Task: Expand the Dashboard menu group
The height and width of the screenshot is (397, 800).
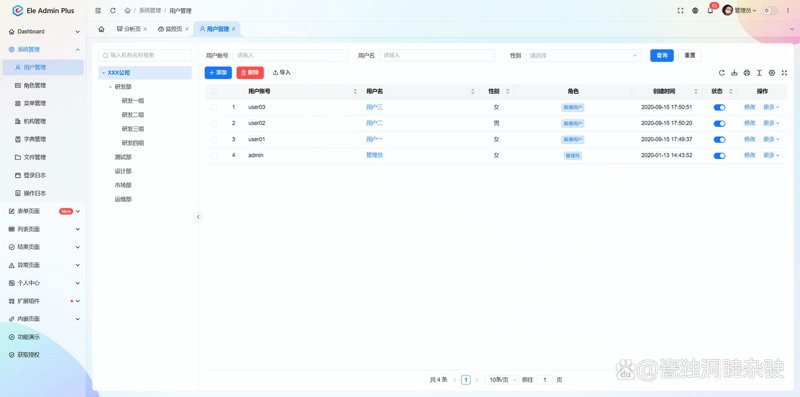Action: pos(43,32)
